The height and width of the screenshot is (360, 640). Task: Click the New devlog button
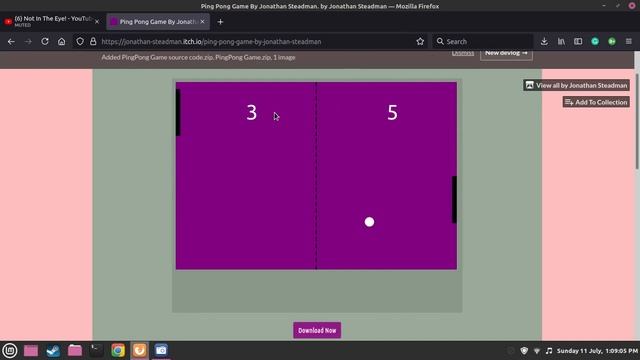[506, 53]
